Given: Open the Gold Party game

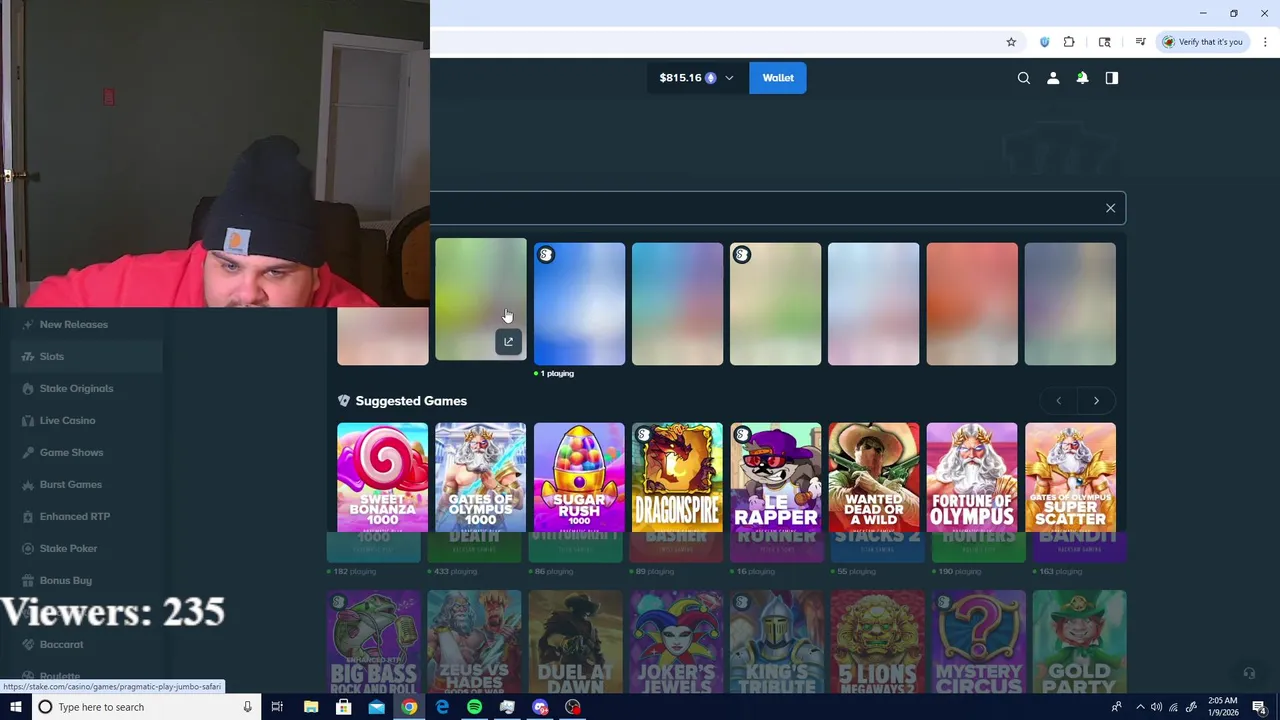Looking at the screenshot, I should pyautogui.click(x=1079, y=642).
